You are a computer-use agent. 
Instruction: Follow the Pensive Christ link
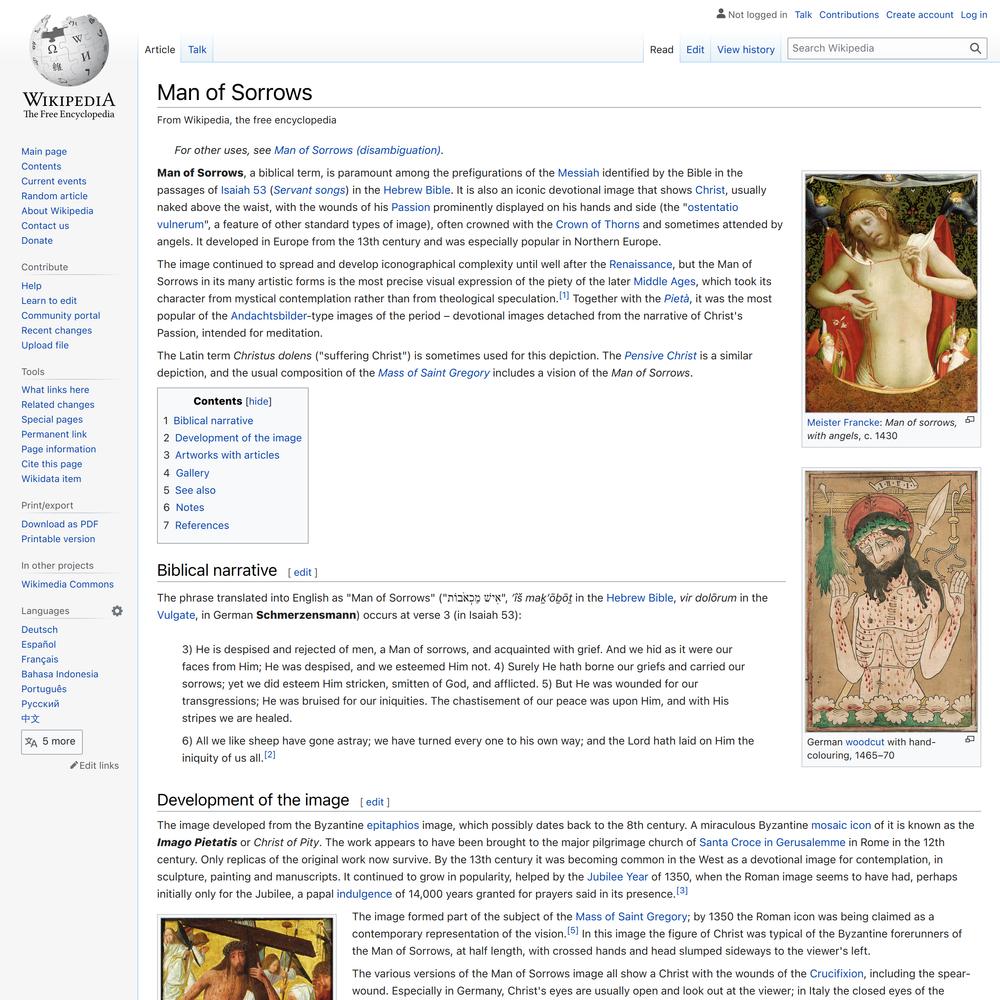pyautogui.click(x=661, y=356)
